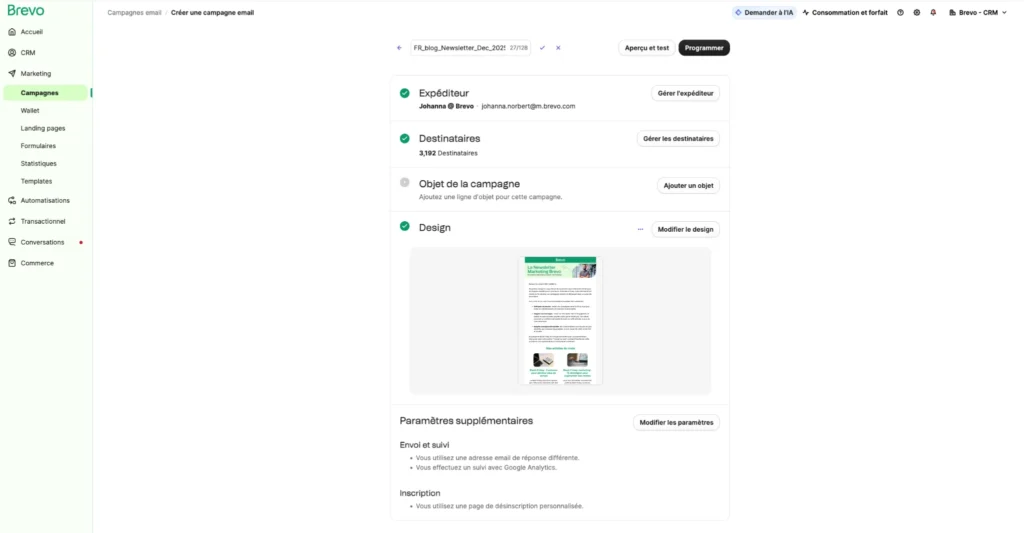Go to Statistiques in sidebar

[x=38, y=163]
